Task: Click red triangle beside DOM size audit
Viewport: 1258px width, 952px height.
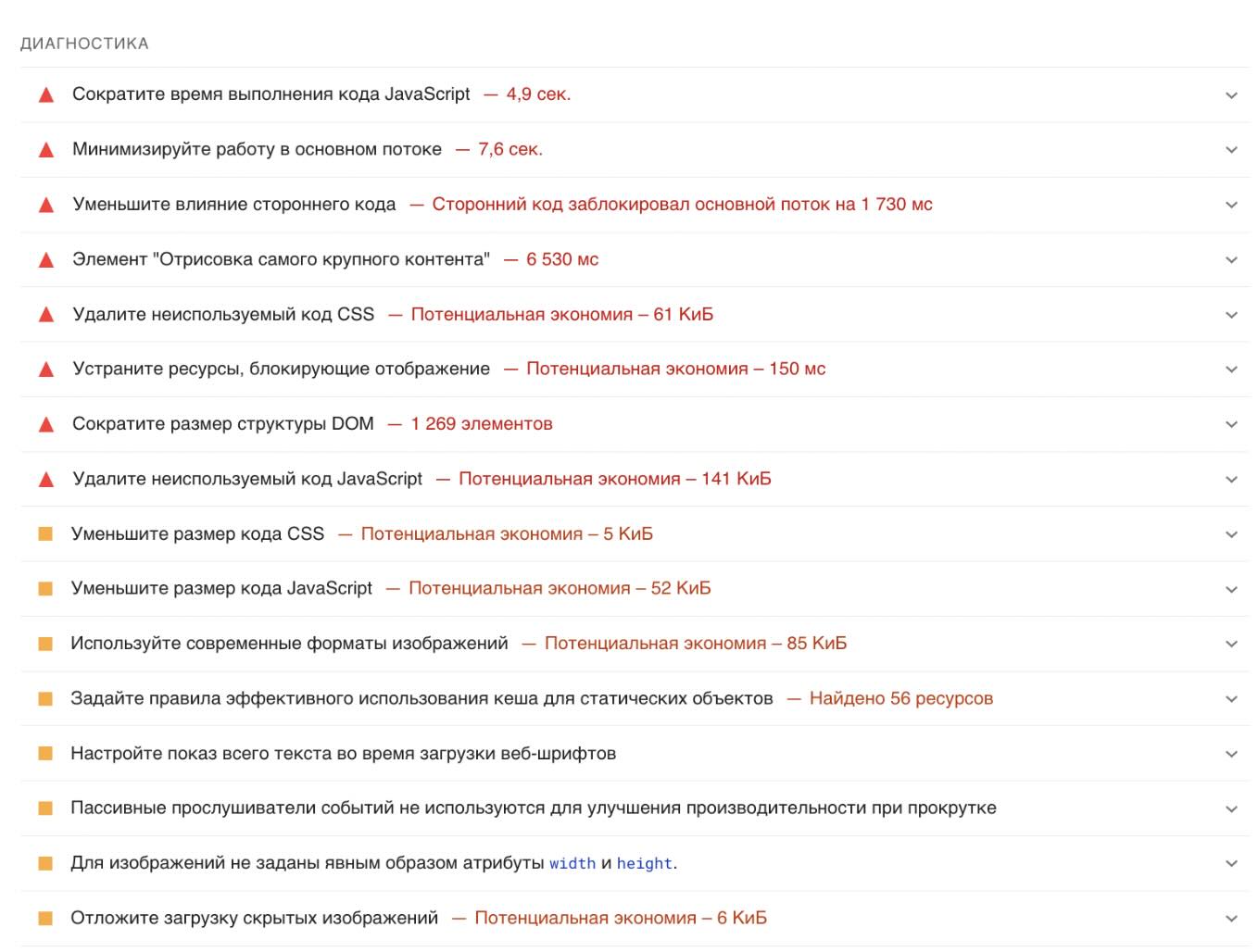Action: click(x=45, y=425)
